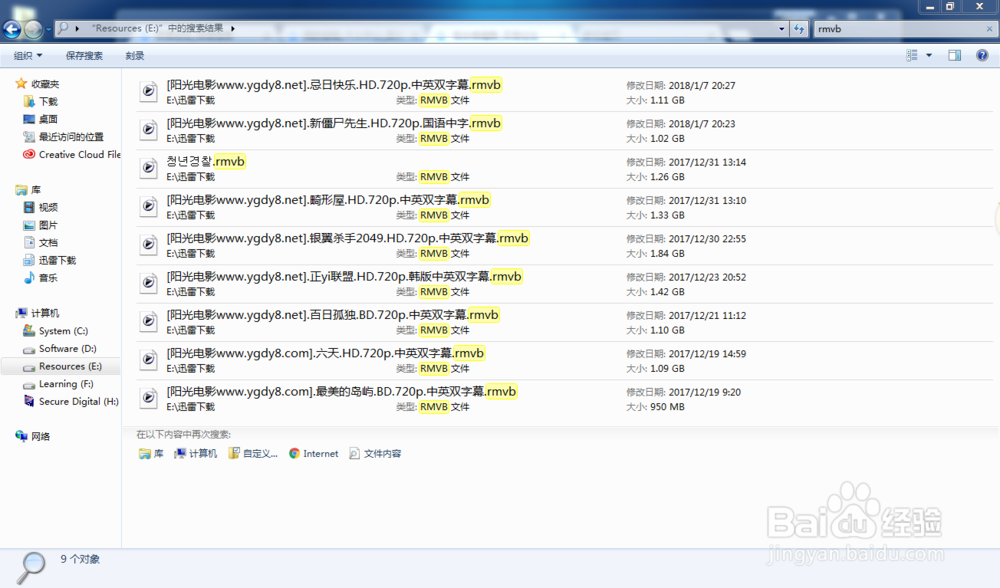The width and height of the screenshot is (1000, 588).
Task: Click the 忌日快乐.HD.720p file name
Action: pyautogui.click(x=334, y=85)
